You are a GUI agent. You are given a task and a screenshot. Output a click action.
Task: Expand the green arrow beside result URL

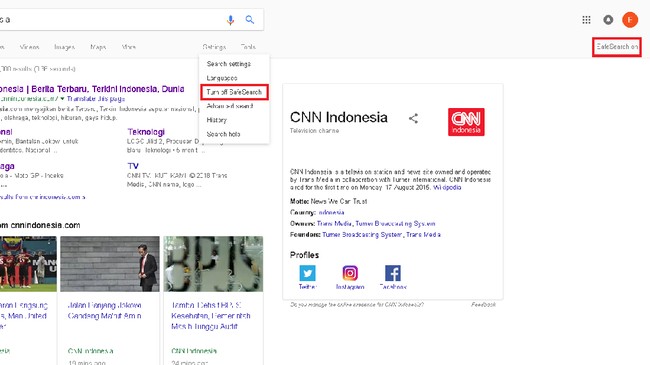point(62,99)
